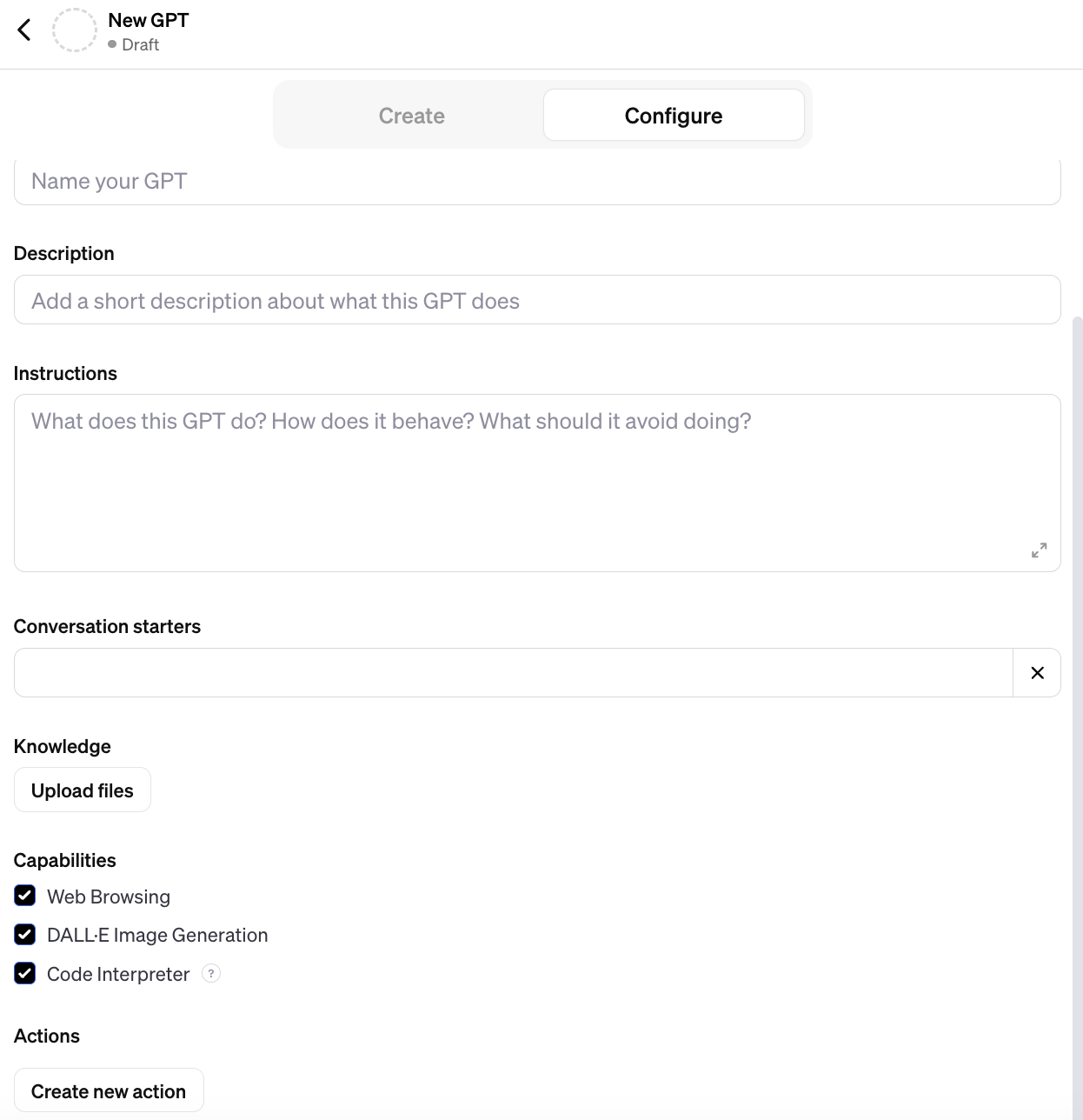Click the Draft status indicator
1083x1120 pixels.
click(134, 44)
